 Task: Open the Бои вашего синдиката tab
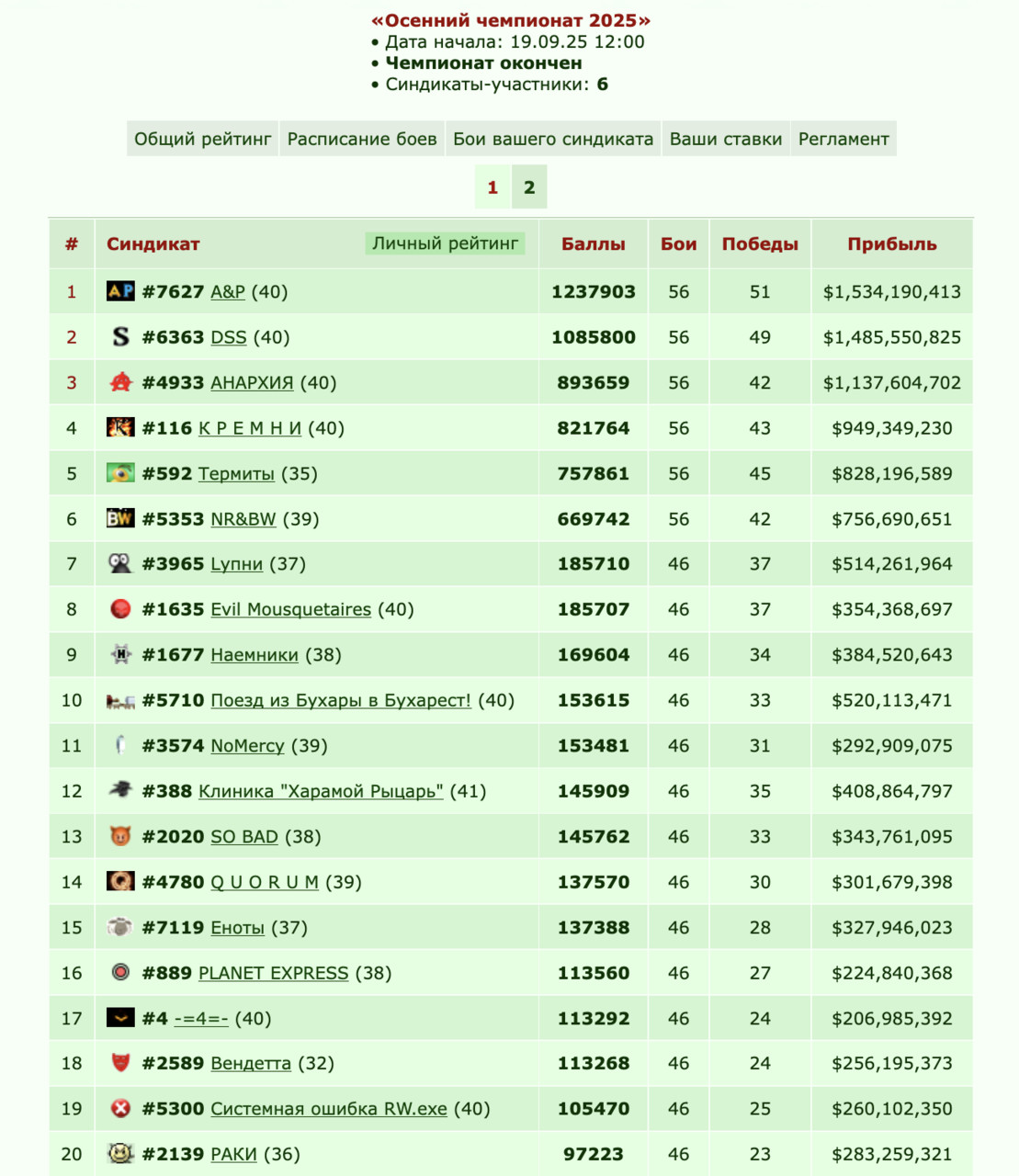(x=553, y=139)
